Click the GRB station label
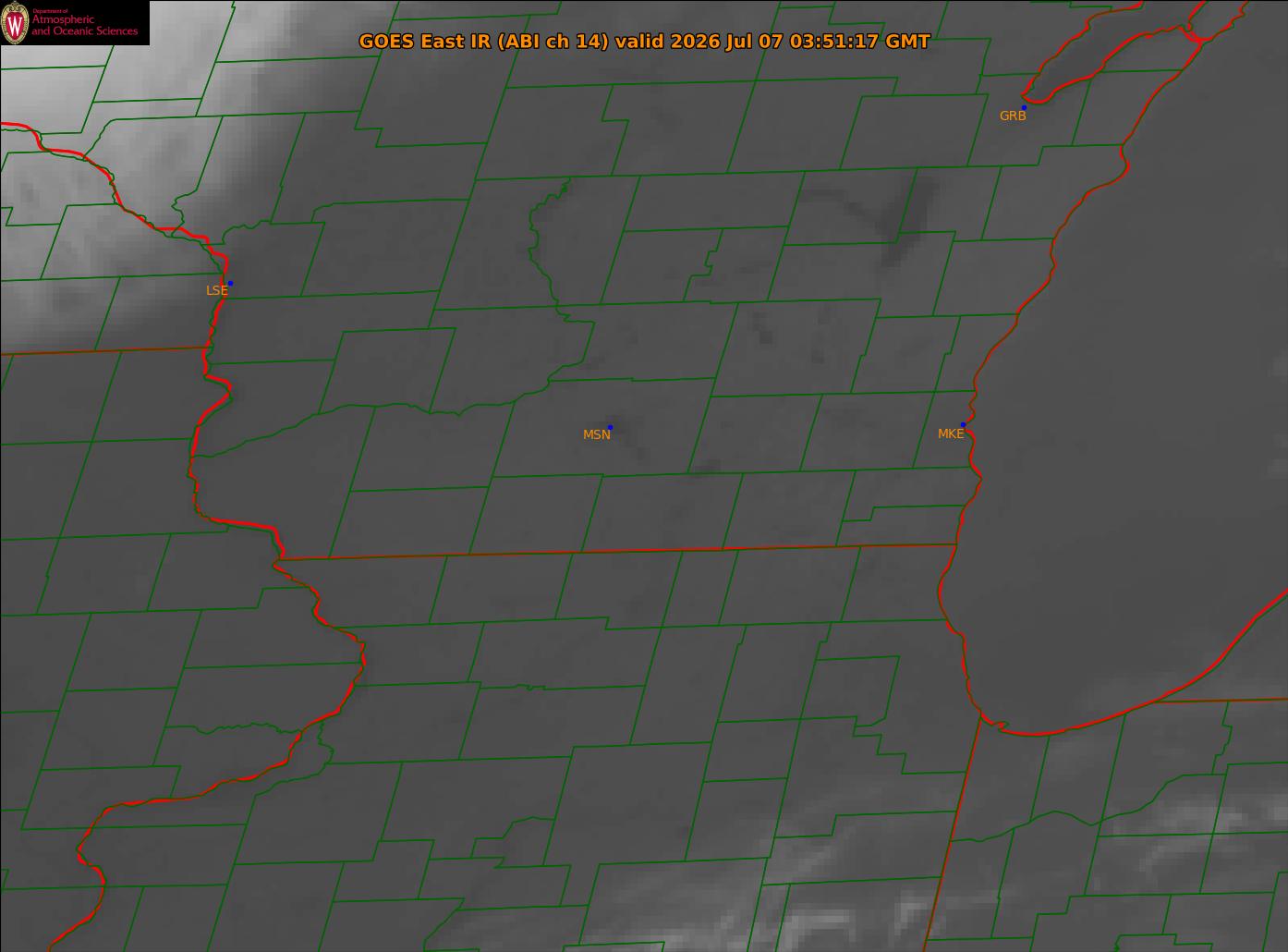This screenshot has width=1288, height=952. 1013,116
